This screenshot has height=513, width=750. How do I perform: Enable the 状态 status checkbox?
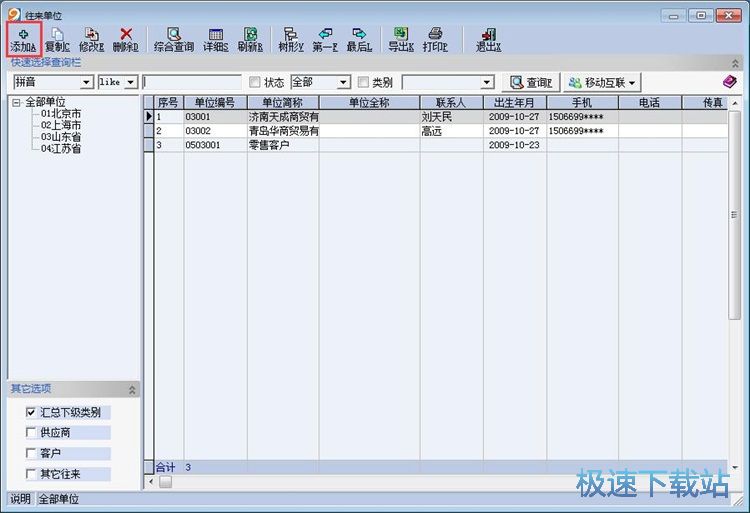click(255, 82)
